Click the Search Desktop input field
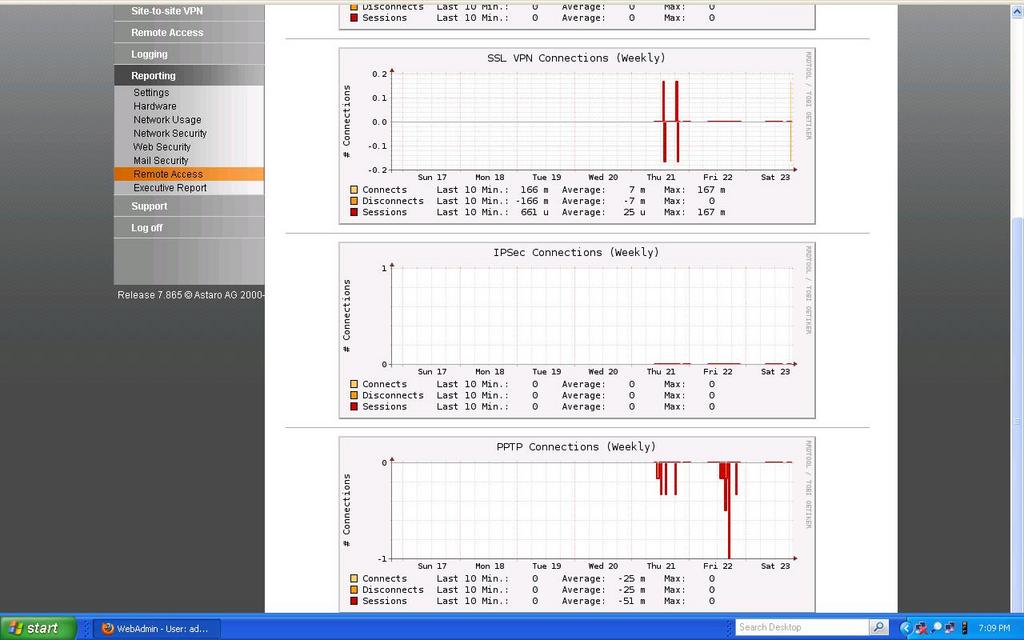Image resolution: width=1024 pixels, height=640 pixels. point(800,627)
